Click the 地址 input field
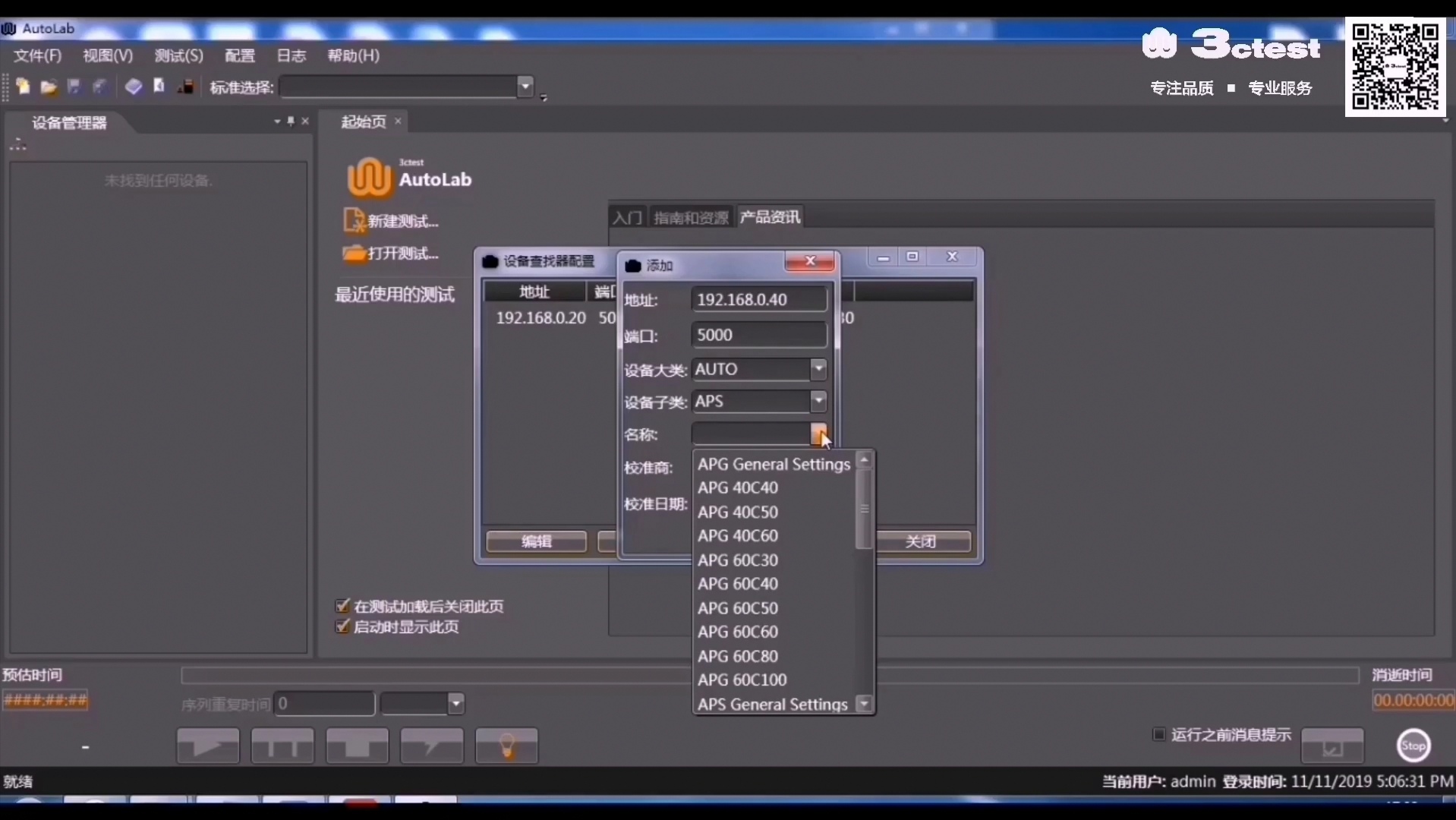Screen dimensions: 1456x820 (x=759, y=299)
